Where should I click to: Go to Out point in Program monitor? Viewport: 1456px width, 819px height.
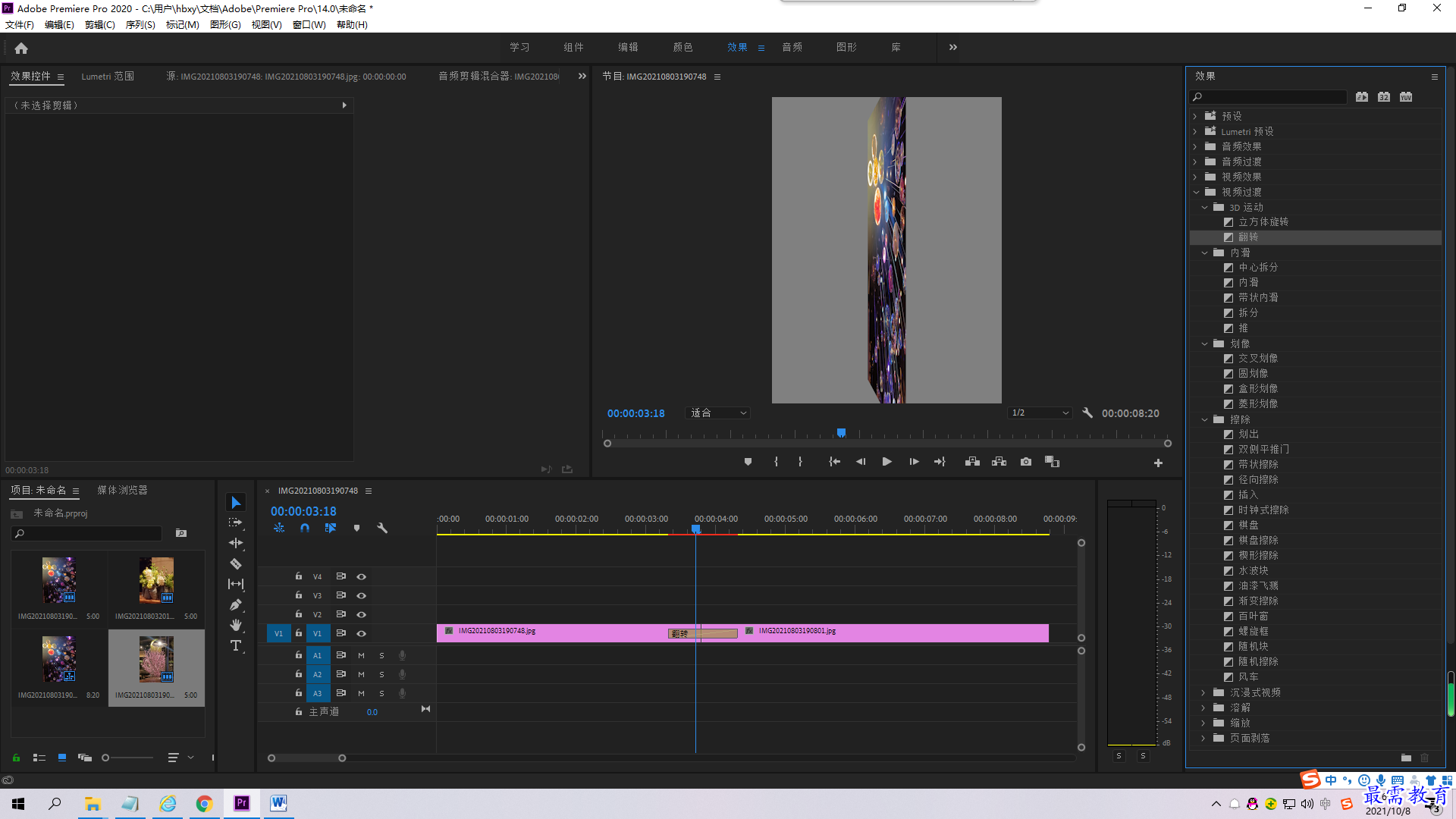click(940, 462)
